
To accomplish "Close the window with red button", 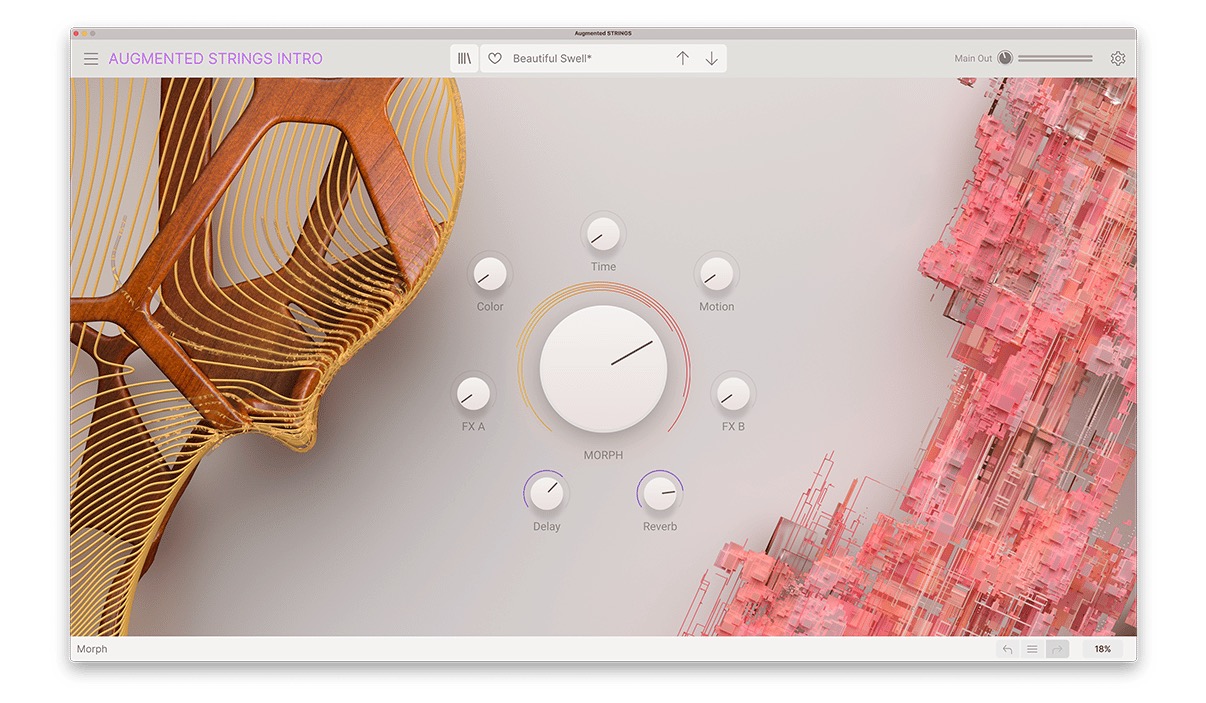I will tap(76, 33).
